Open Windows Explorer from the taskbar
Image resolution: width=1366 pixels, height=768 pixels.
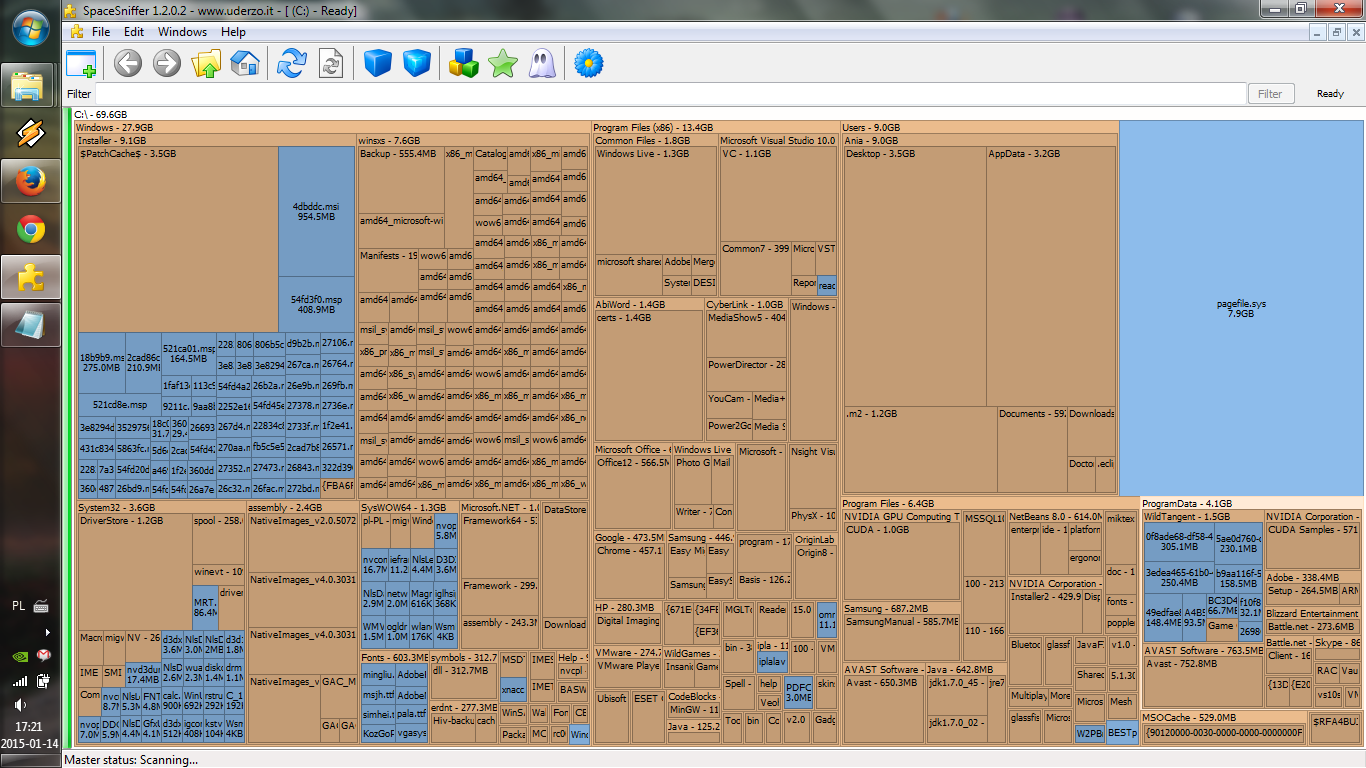tap(30, 87)
